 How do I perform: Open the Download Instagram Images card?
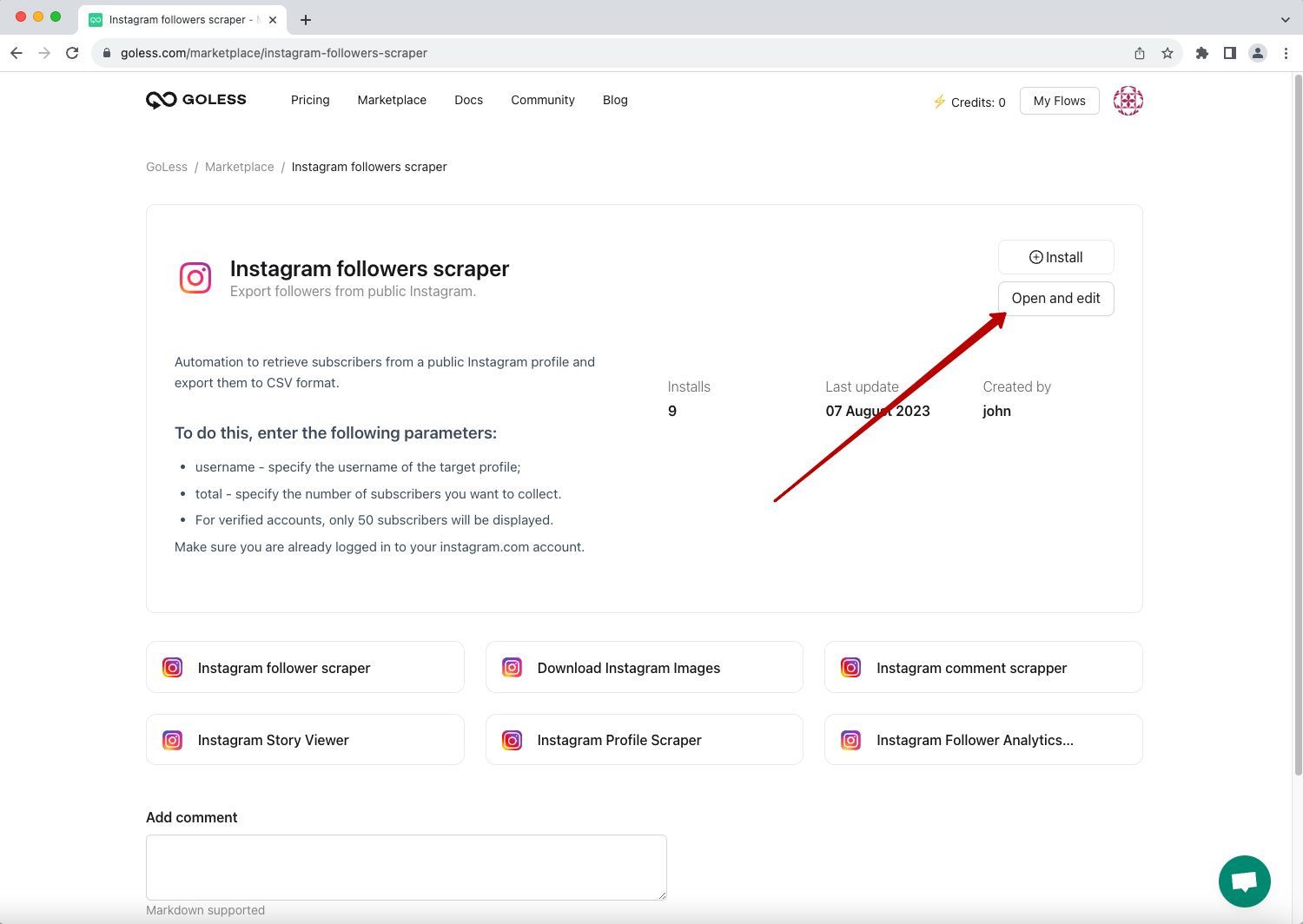645,667
